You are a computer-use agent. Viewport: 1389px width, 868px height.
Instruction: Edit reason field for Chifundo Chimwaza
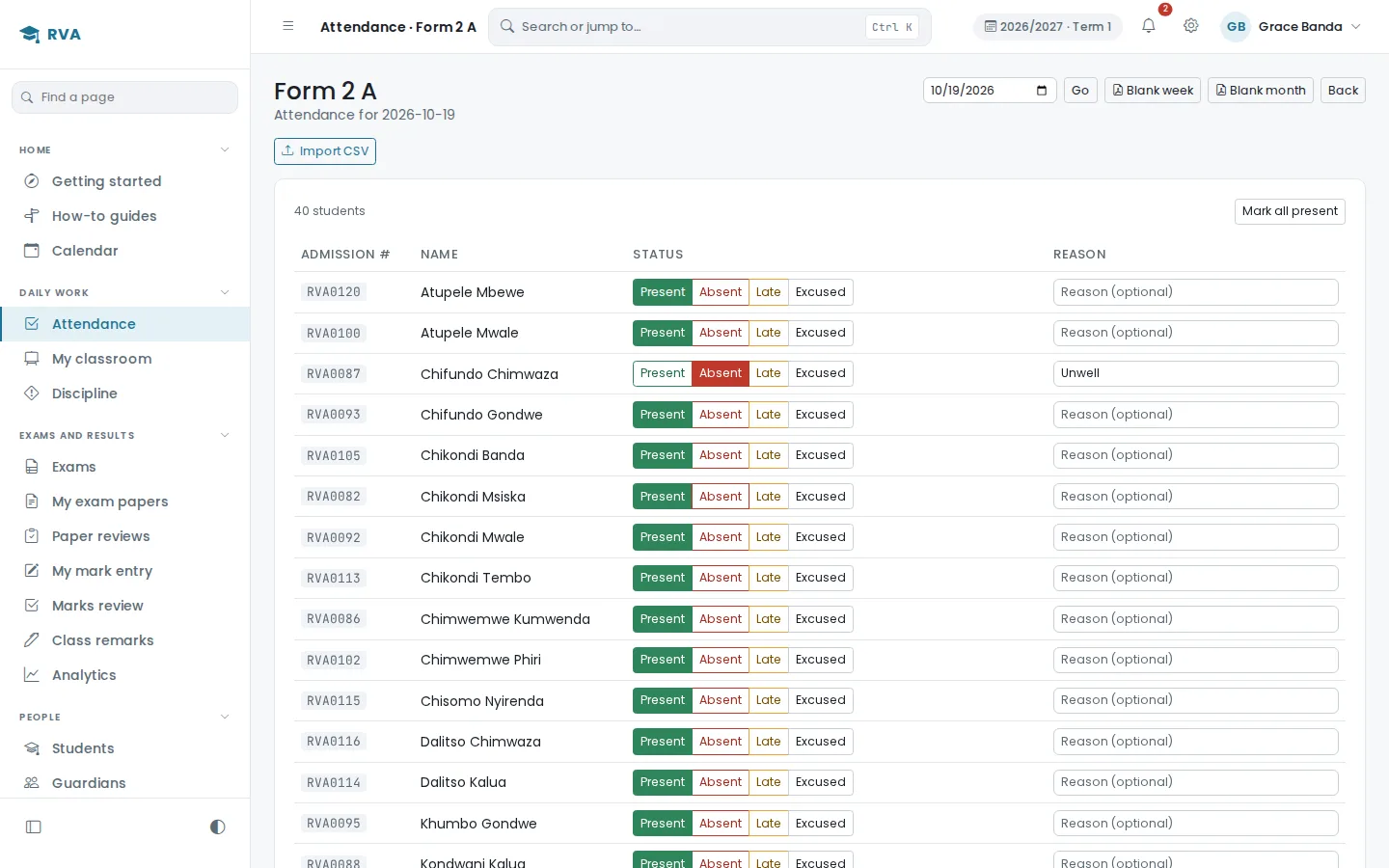coord(1196,373)
